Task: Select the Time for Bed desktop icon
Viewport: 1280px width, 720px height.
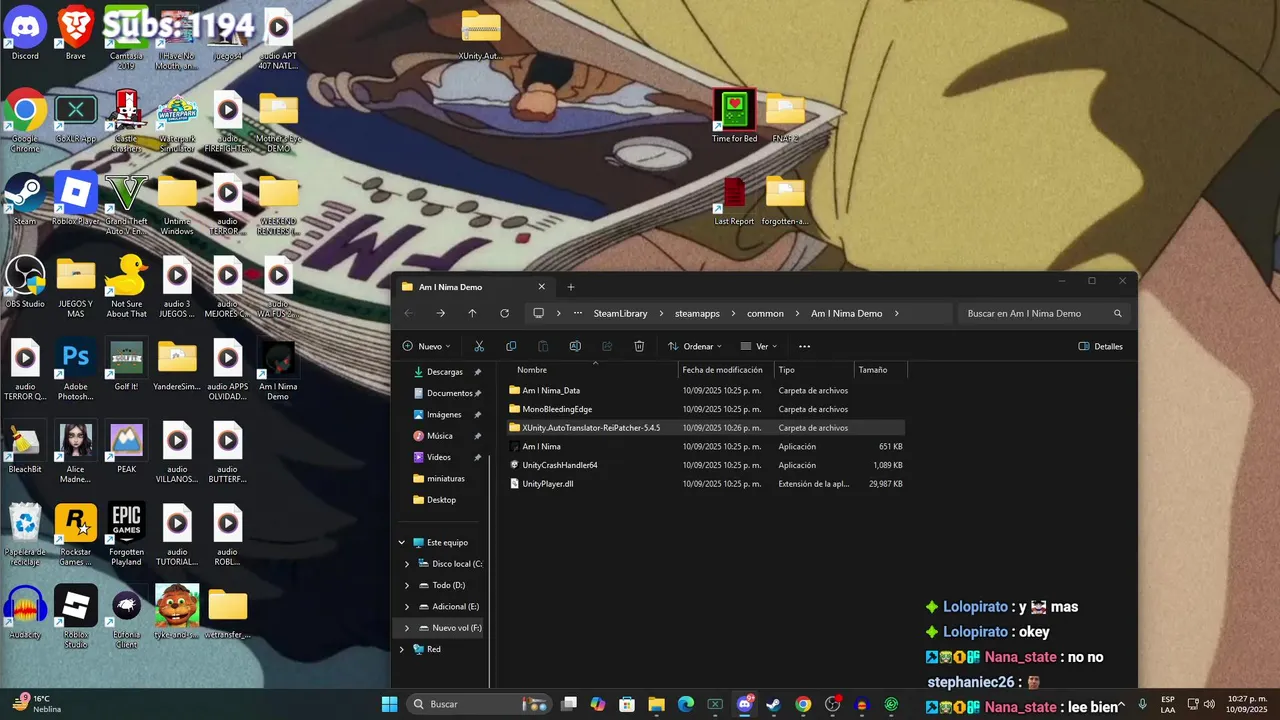Action: point(734,116)
